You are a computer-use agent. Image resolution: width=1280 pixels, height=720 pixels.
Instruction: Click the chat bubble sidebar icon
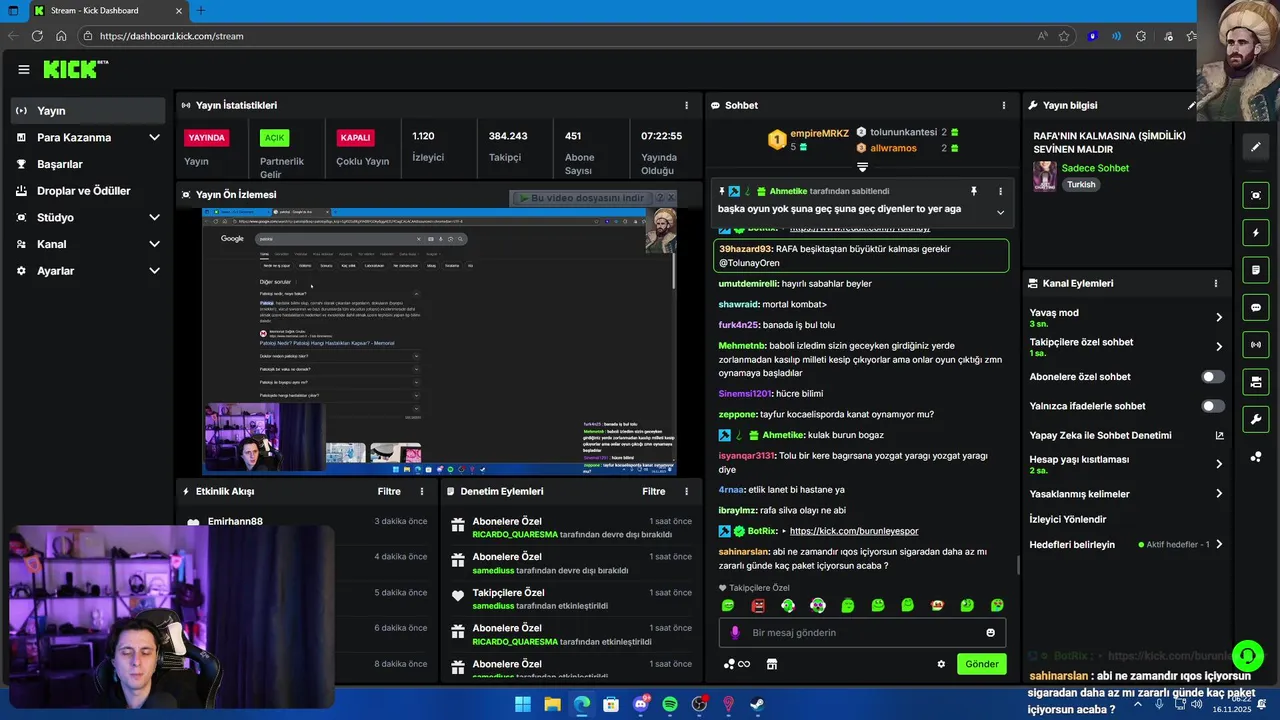tap(1256, 307)
